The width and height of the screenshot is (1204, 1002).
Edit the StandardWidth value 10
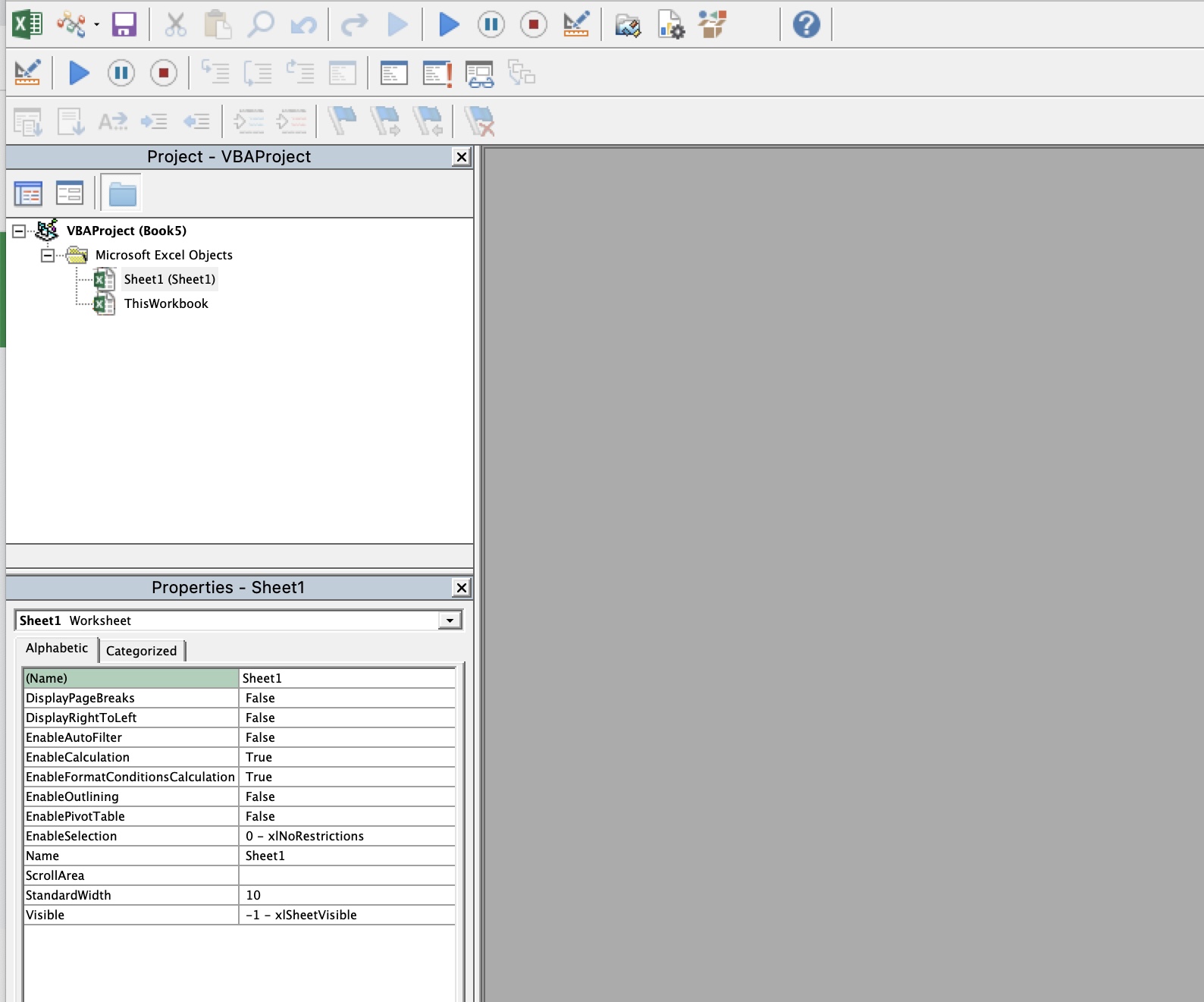(x=347, y=895)
